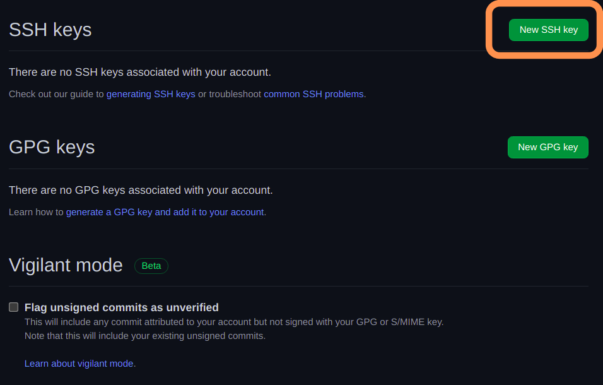Enable Flag unsigned commits as unverified checkbox
The width and height of the screenshot is (603, 385).
coord(14,307)
